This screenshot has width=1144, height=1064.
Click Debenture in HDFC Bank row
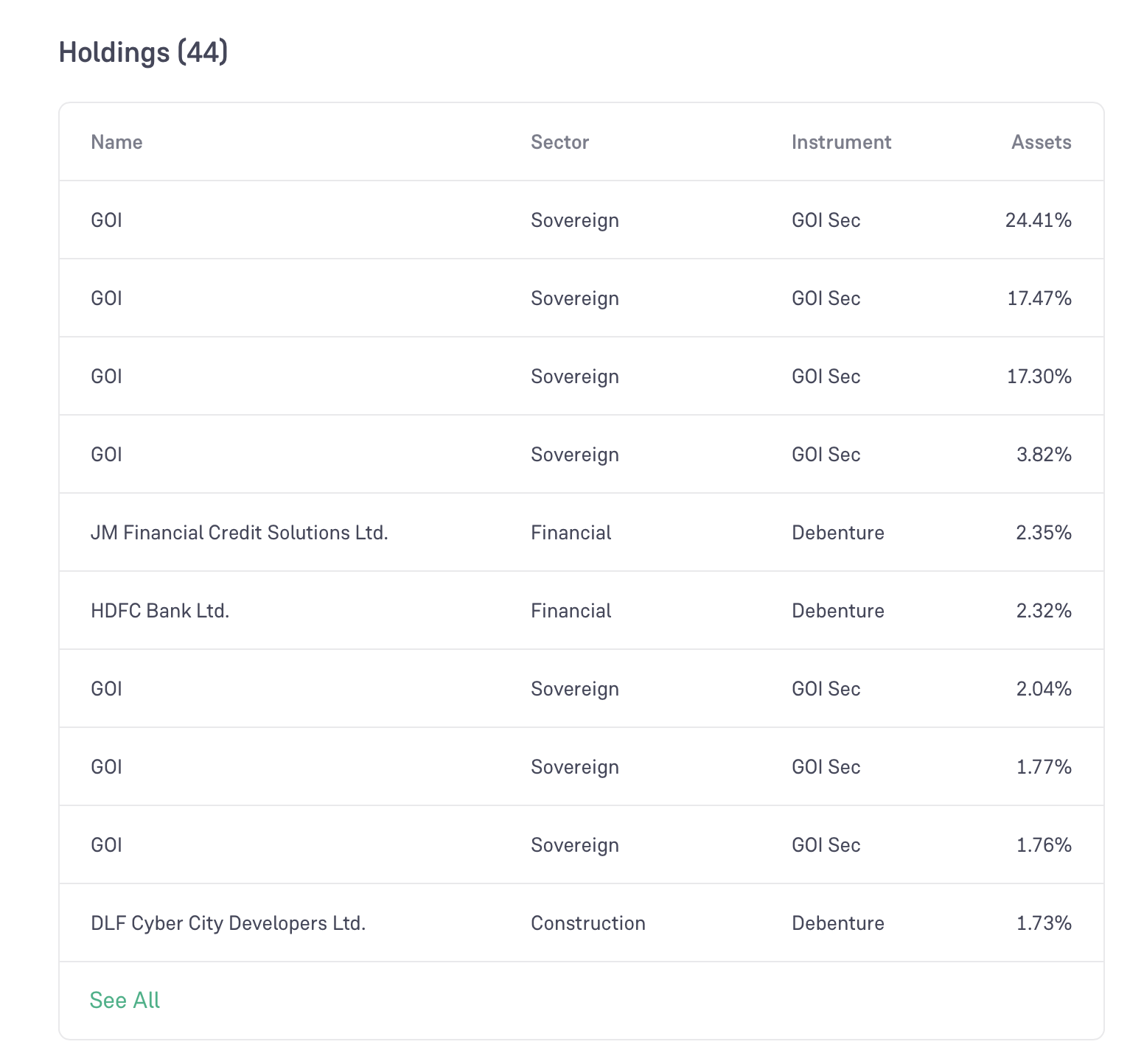click(x=837, y=611)
